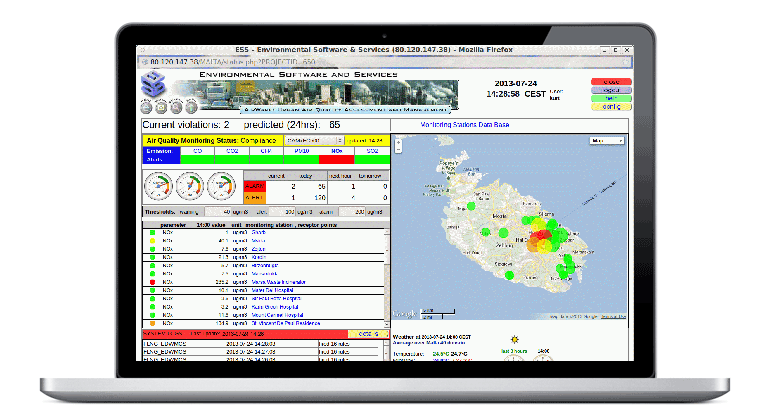Click the first round toolbar icon below the logo
The image size is (768, 420).
pos(148,106)
